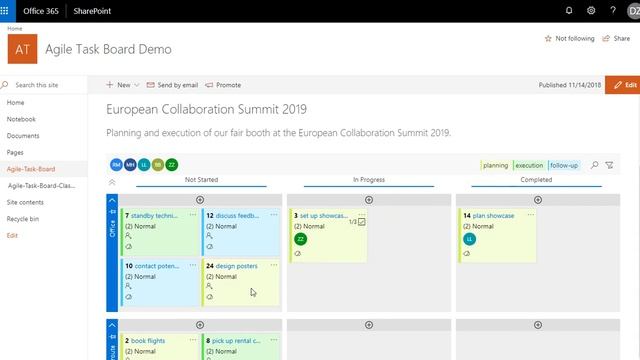Open Site contents
This screenshot has width=640, height=360.
[x=25, y=202]
